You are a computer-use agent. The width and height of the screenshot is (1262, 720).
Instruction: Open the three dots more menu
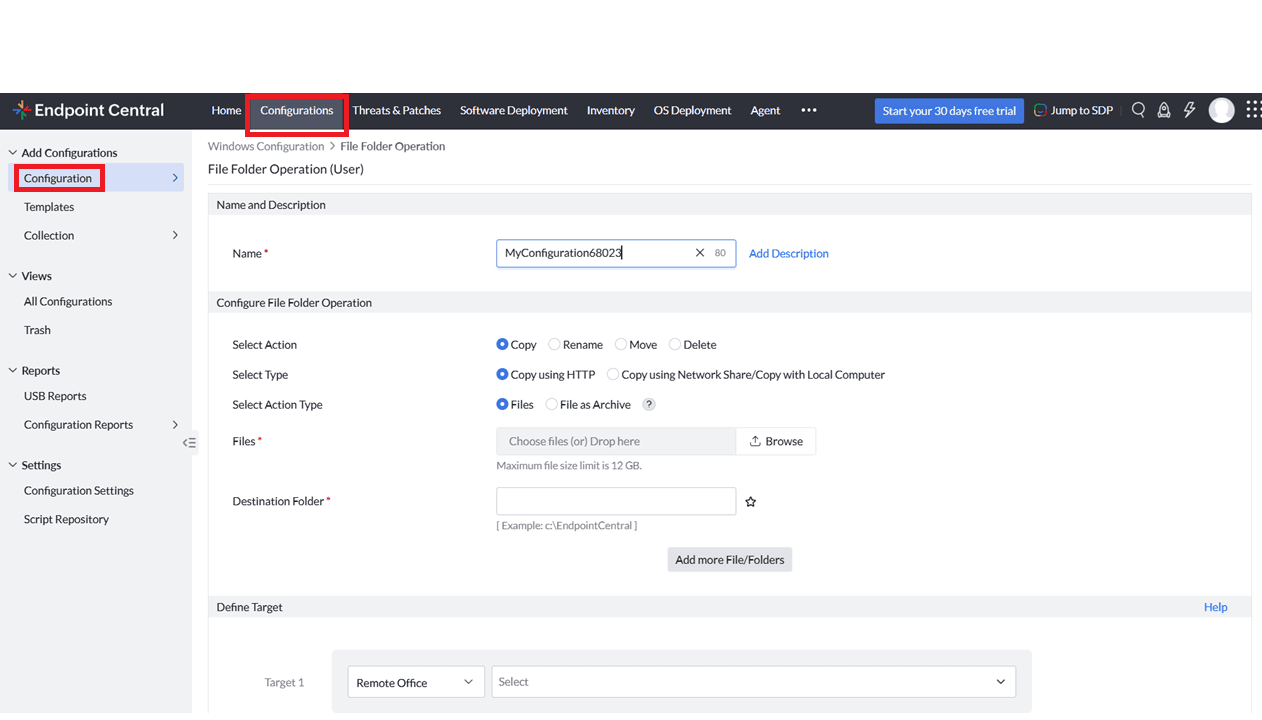(809, 110)
